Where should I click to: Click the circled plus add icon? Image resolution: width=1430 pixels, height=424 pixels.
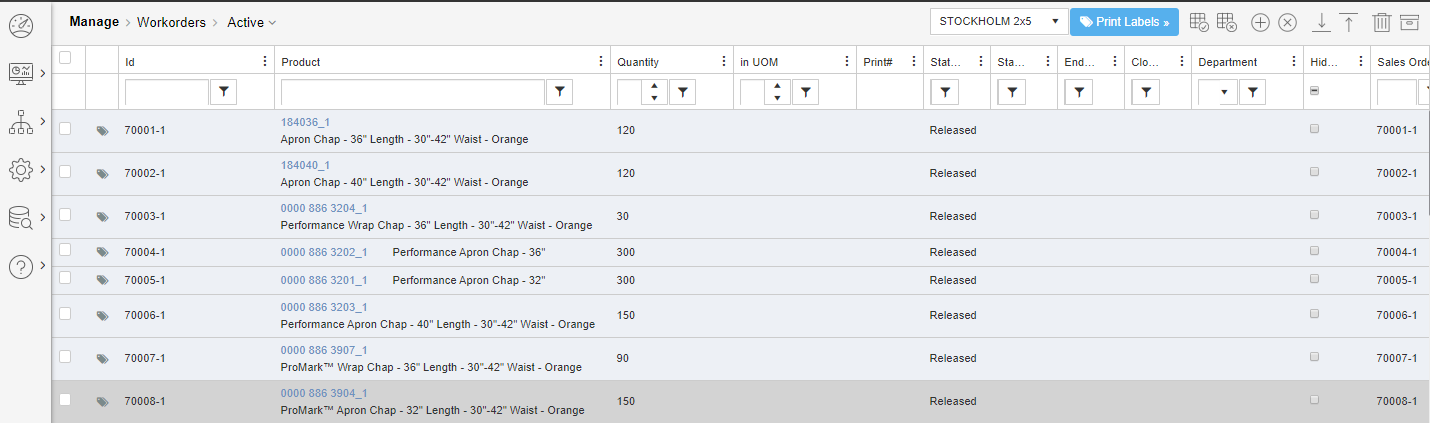coord(1260,22)
